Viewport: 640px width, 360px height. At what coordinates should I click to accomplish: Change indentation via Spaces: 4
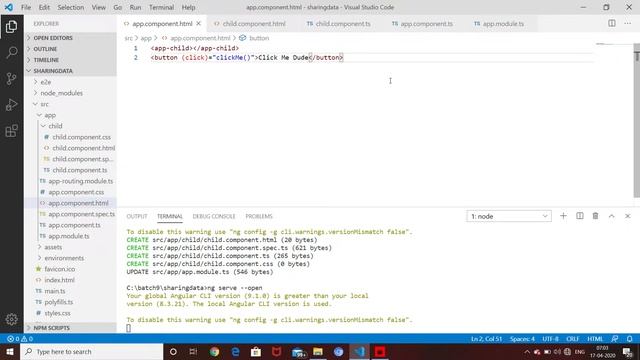click(x=522, y=339)
